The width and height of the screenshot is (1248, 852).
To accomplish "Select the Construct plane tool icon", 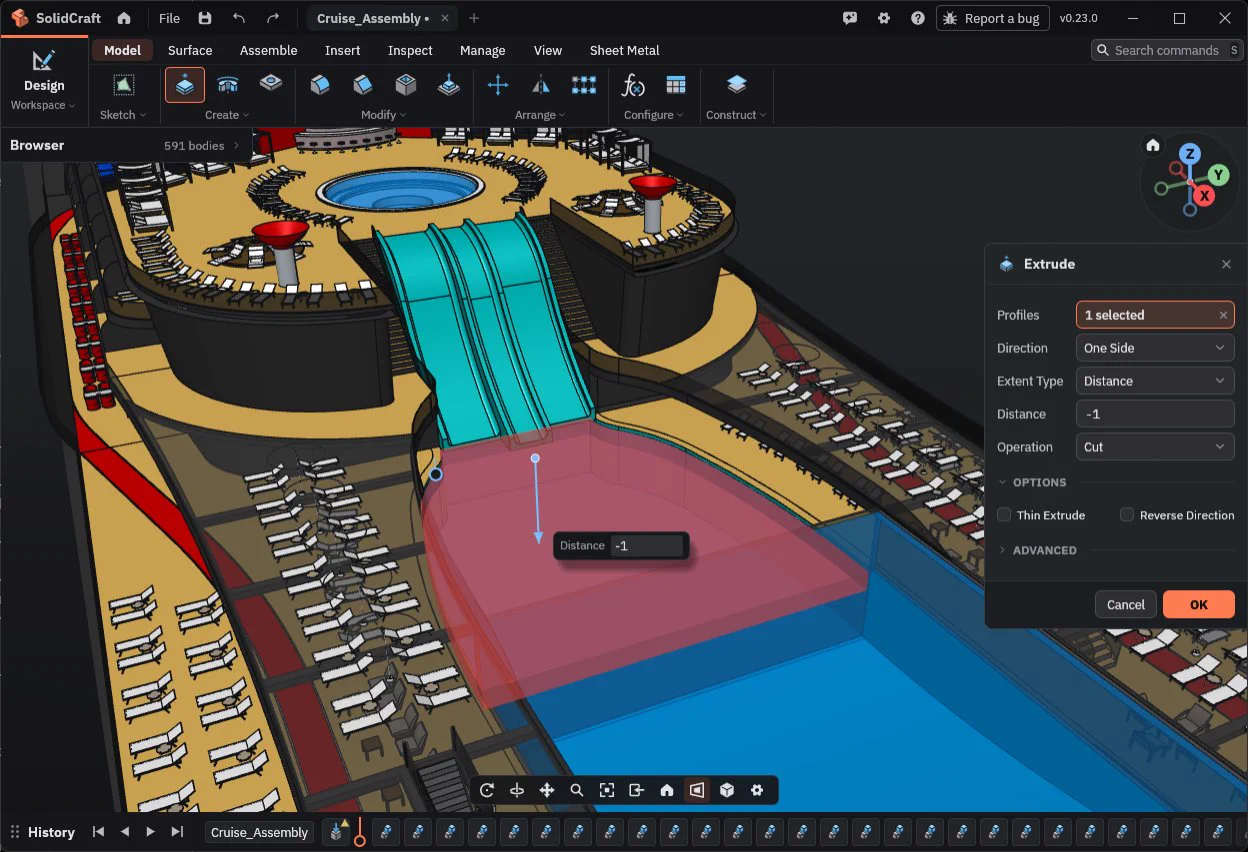I will (737, 85).
